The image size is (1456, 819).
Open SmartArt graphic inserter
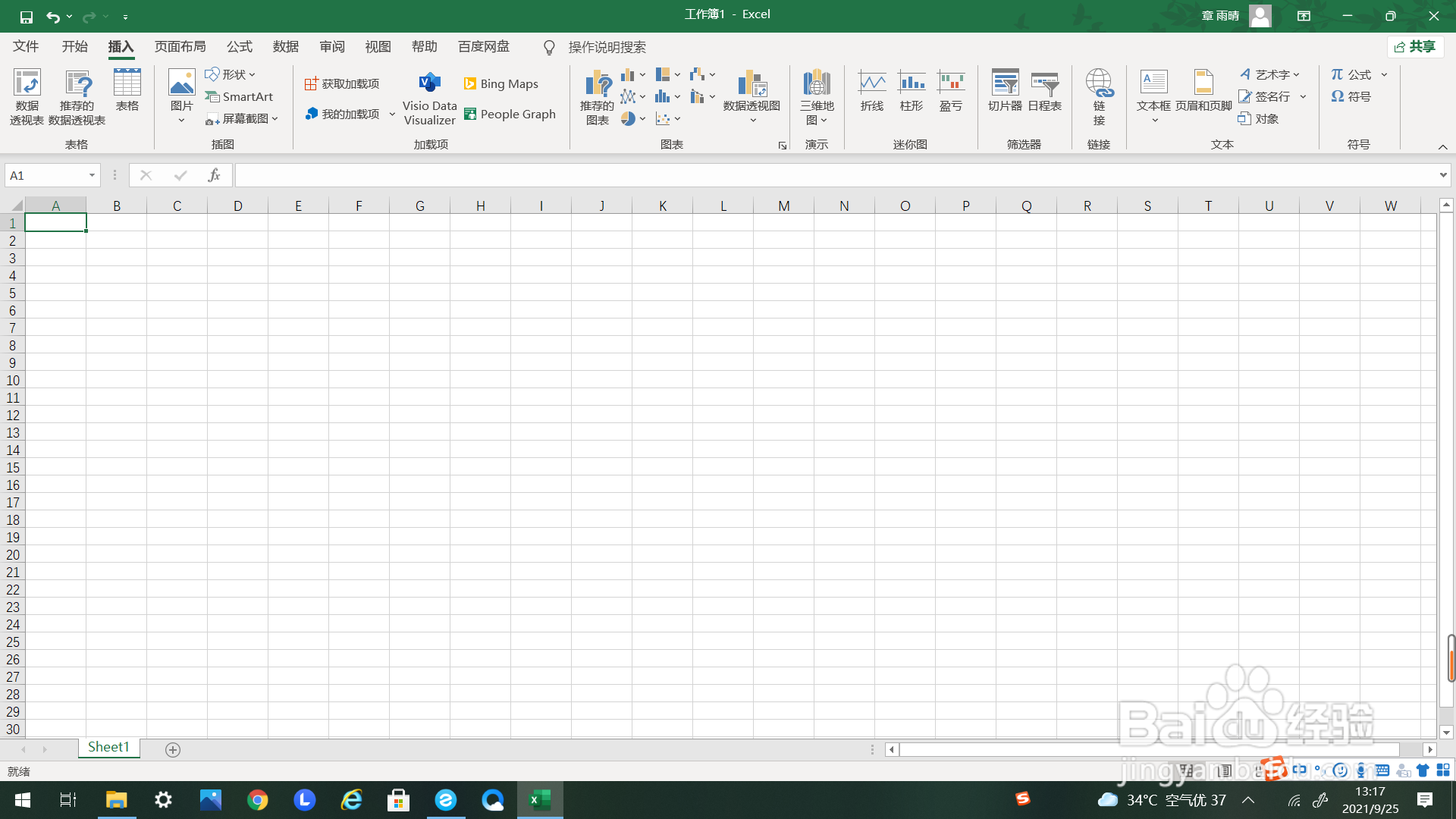click(x=239, y=96)
